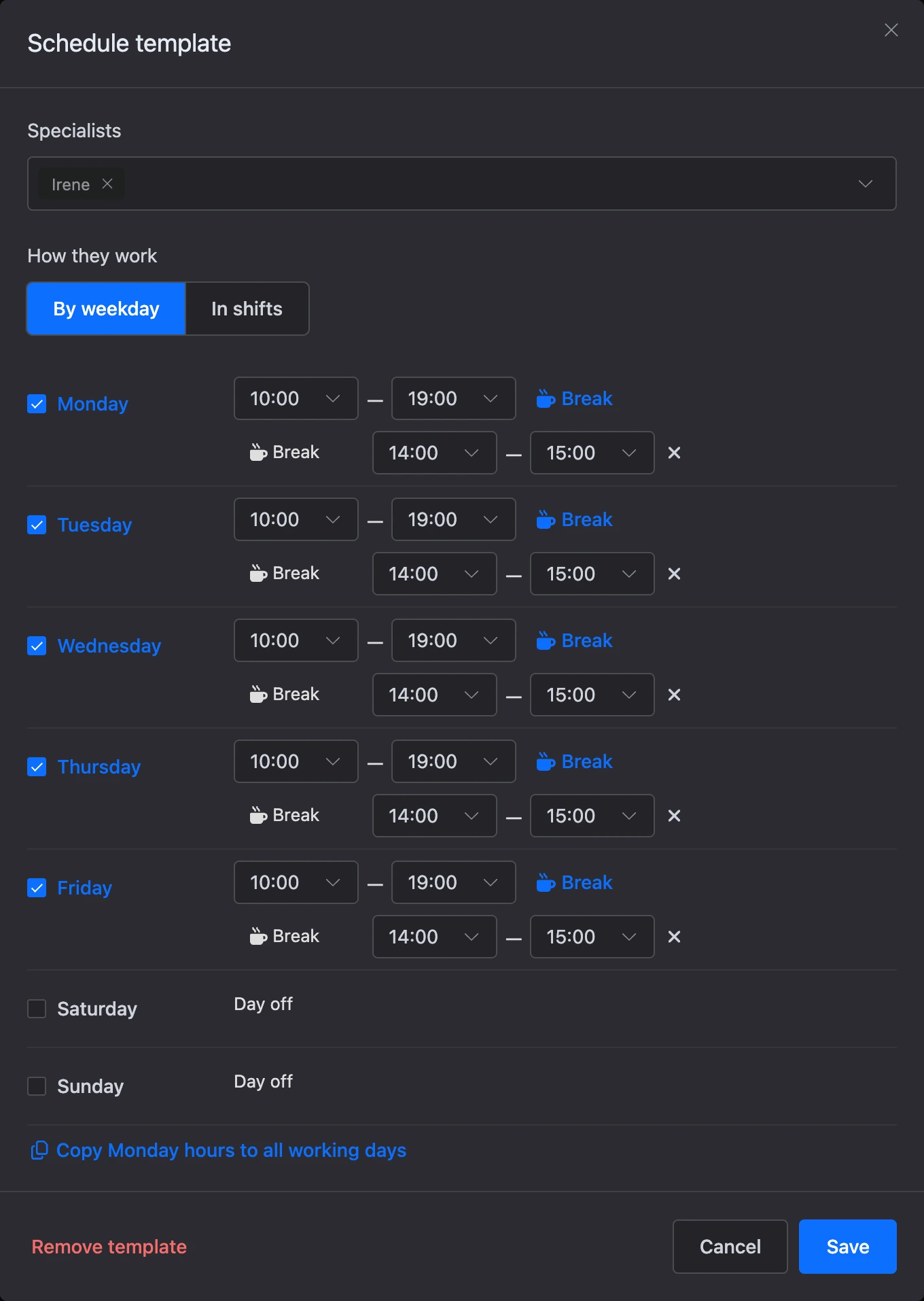This screenshot has width=924, height=1301.
Task: Change Tuesday break start time 14:00
Action: (435, 574)
